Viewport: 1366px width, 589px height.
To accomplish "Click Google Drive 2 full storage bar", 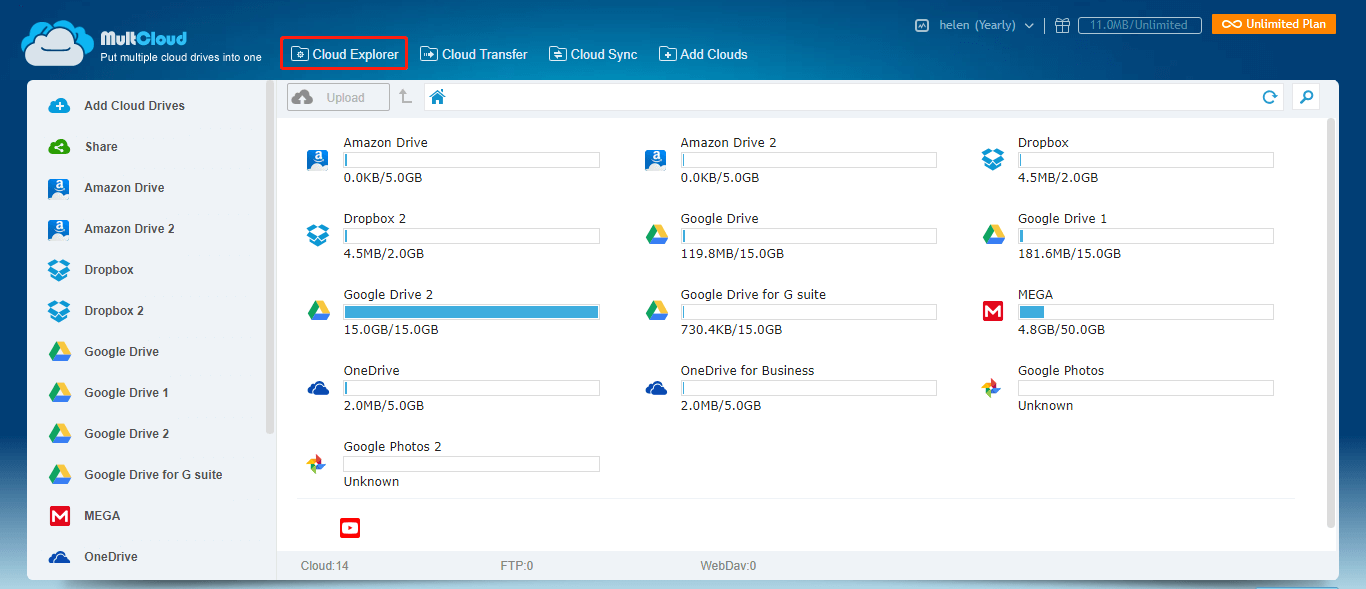I will pos(471,312).
